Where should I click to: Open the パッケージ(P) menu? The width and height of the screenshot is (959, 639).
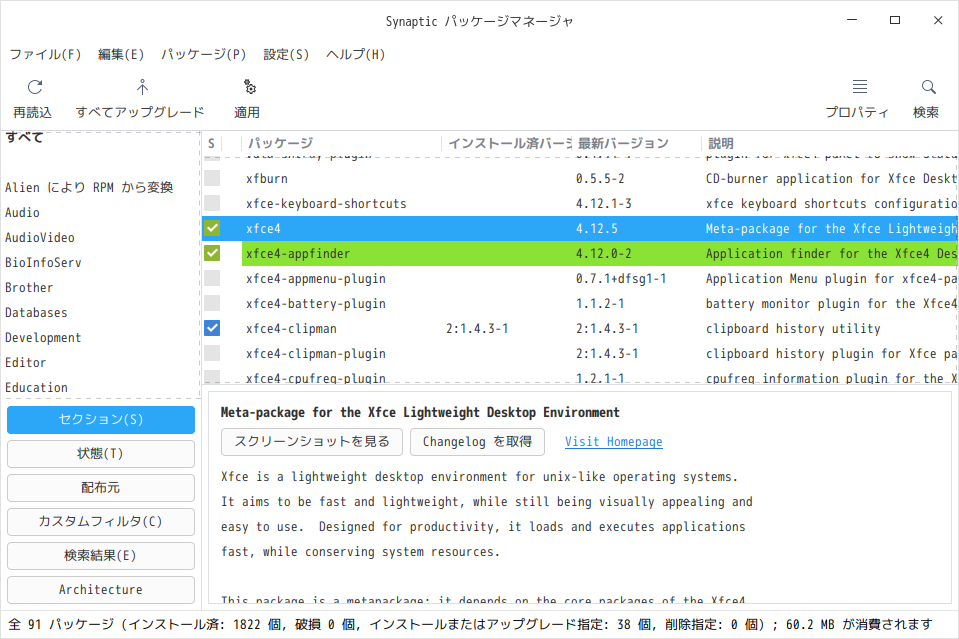point(204,54)
